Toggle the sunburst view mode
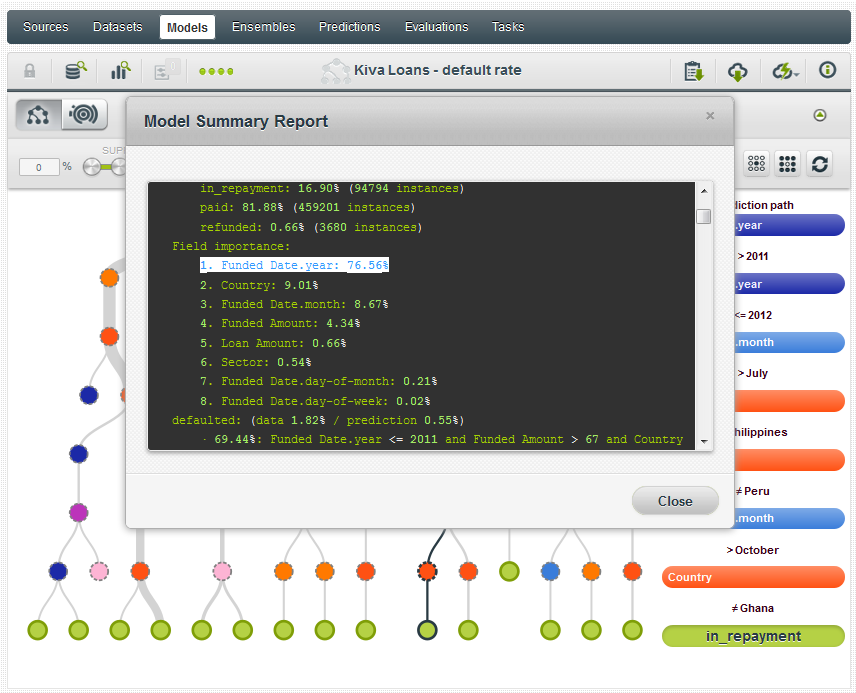Viewport: 856px width, 693px height. tap(85, 116)
